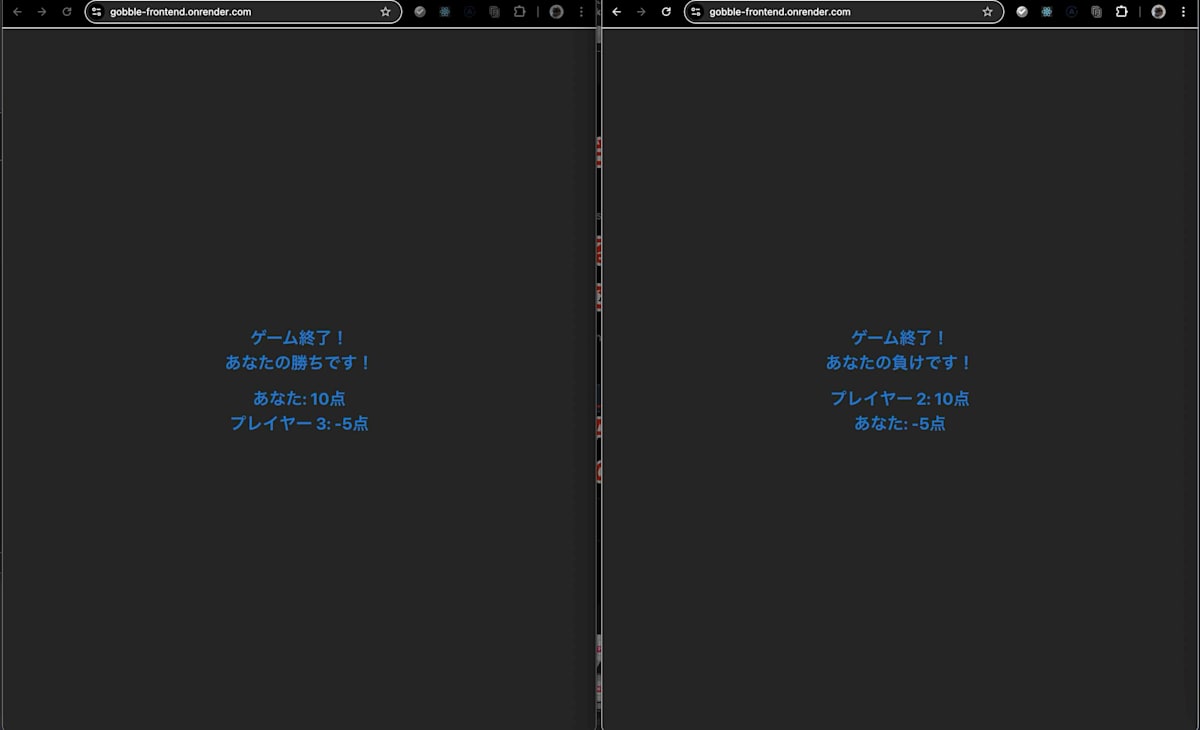Click the 'あなたの負けです！' text

coord(900,362)
